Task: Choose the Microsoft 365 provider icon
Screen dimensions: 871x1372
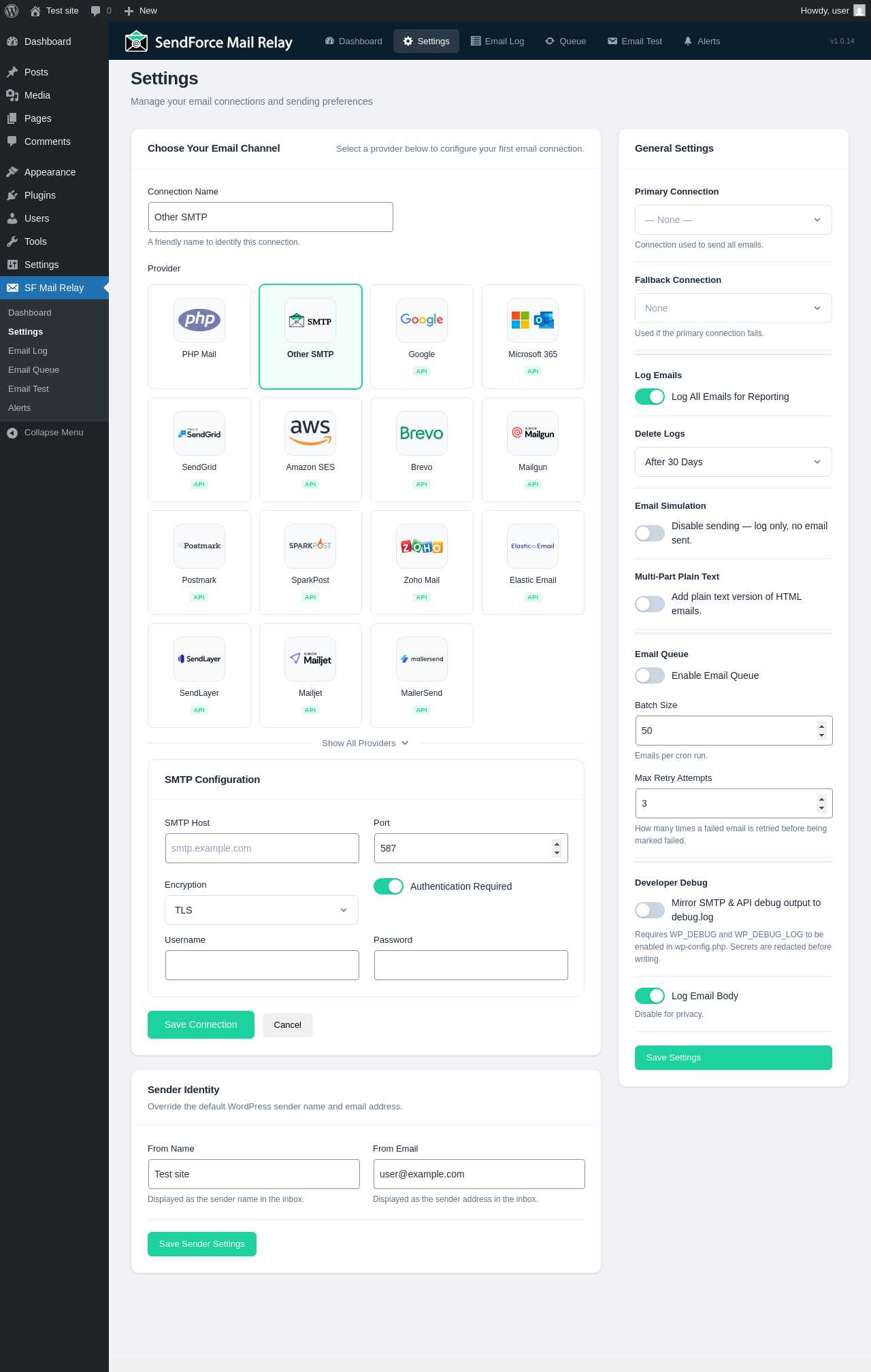Action: tap(533, 320)
